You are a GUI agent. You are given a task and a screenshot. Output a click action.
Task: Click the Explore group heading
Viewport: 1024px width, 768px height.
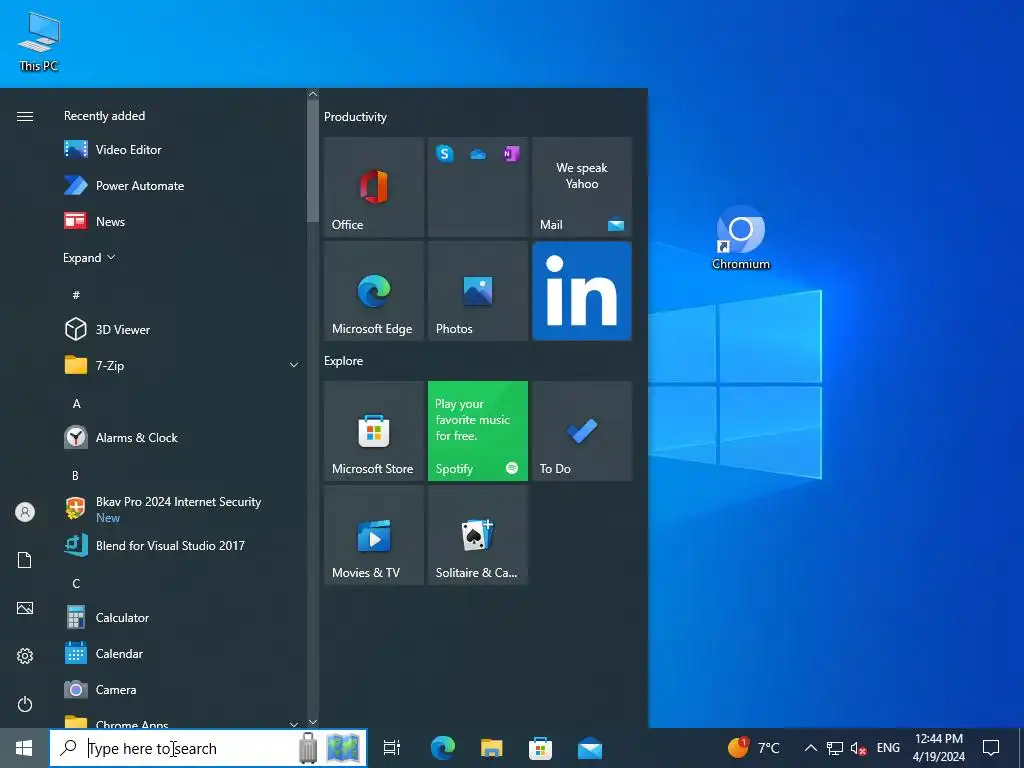pyautogui.click(x=344, y=360)
